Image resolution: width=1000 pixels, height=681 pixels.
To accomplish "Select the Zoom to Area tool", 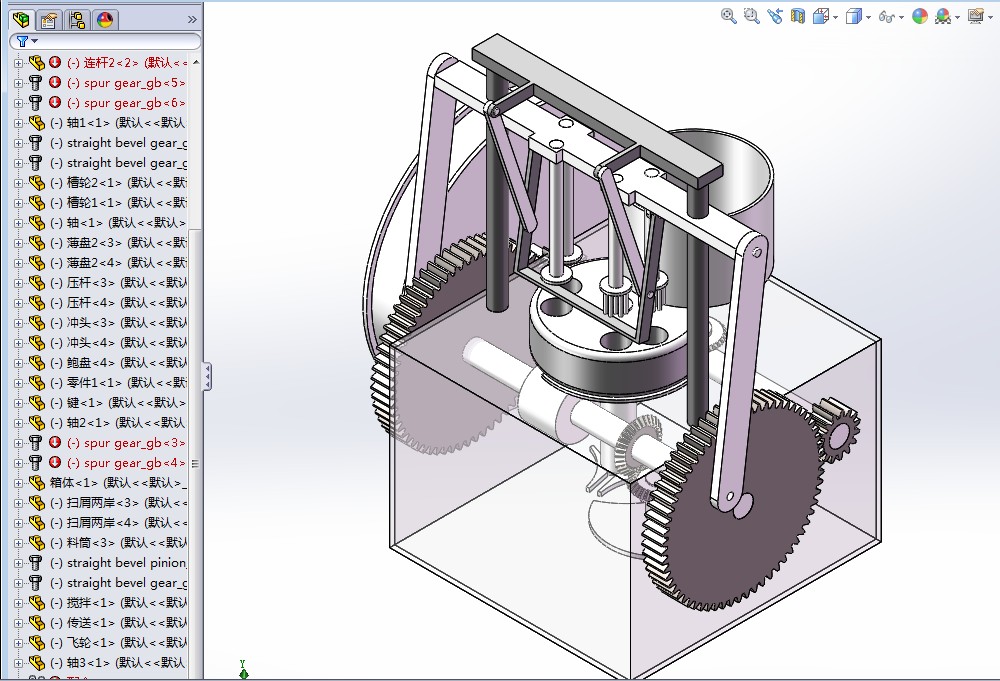I will pos(751,16).
